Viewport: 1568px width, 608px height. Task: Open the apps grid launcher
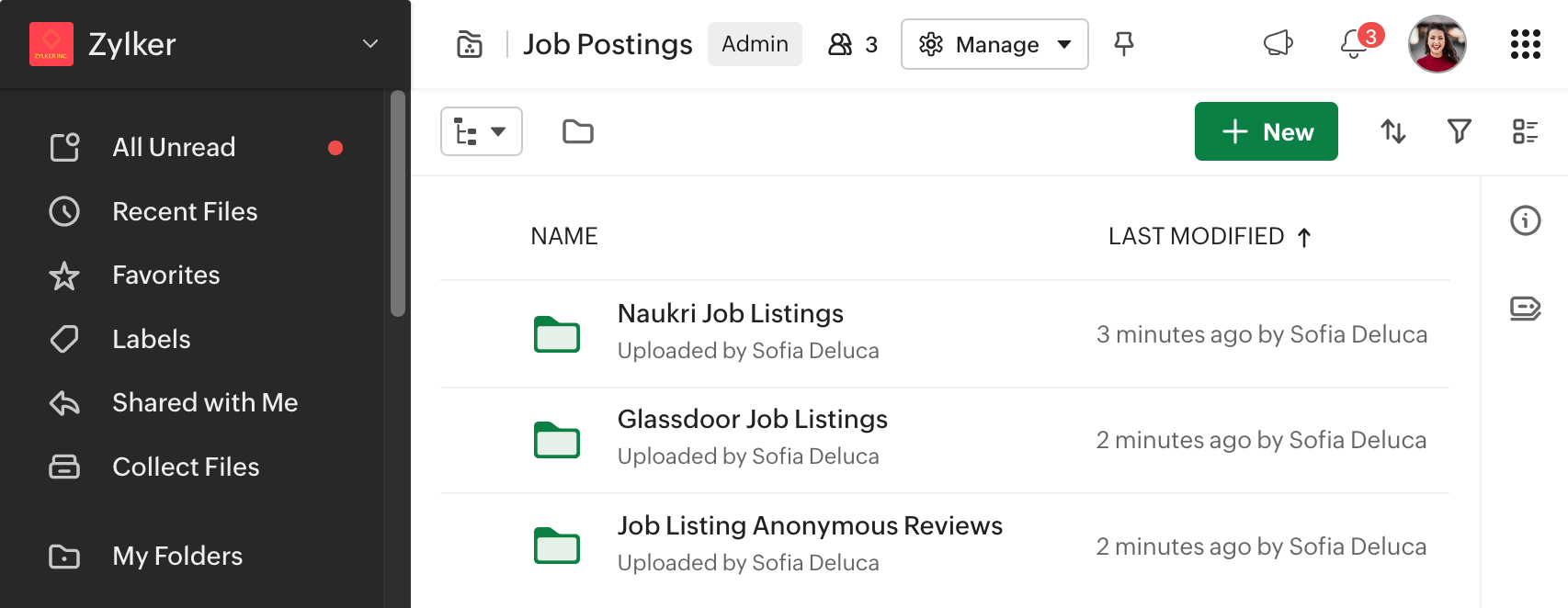(1525, 43)
